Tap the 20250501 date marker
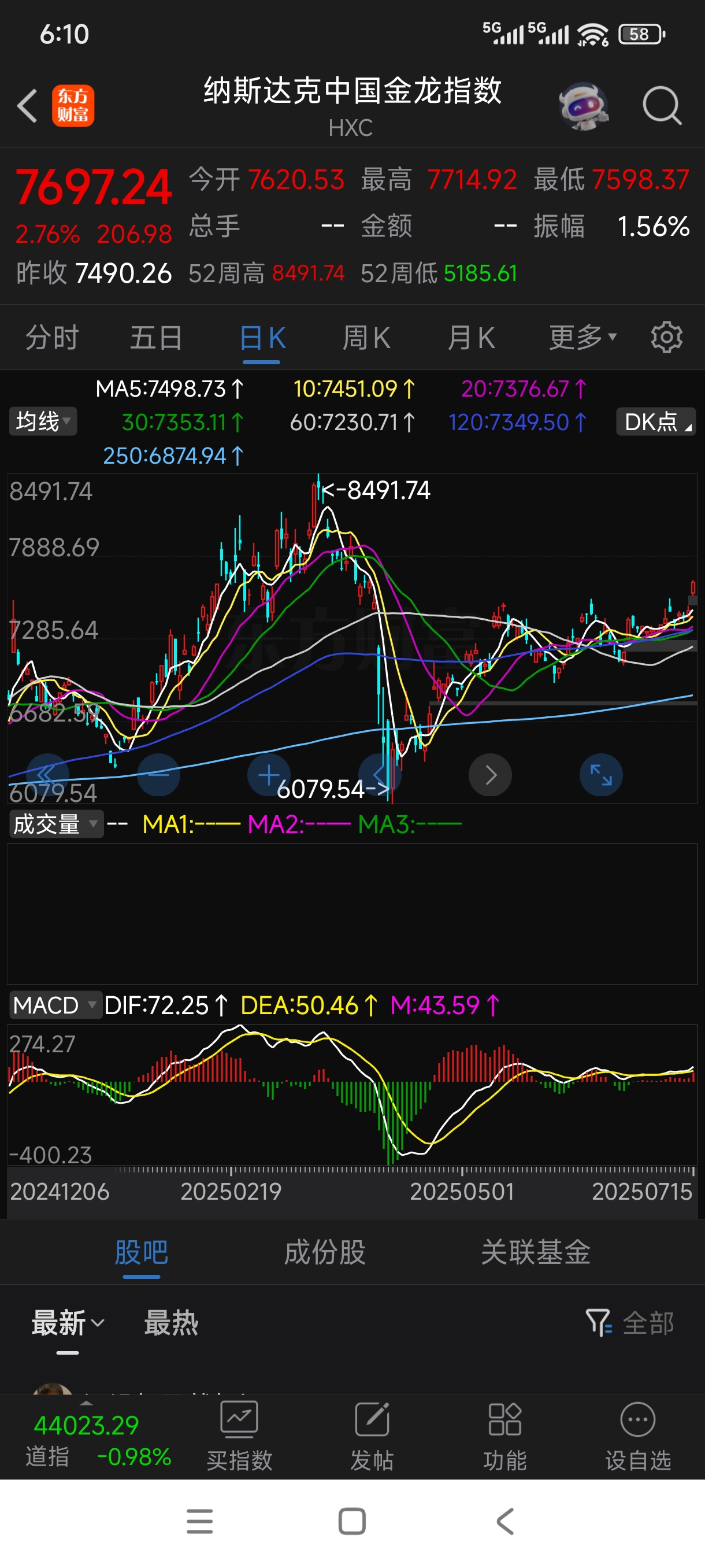This screenshot has height=1568, width=705. [x=462, y=1191]
